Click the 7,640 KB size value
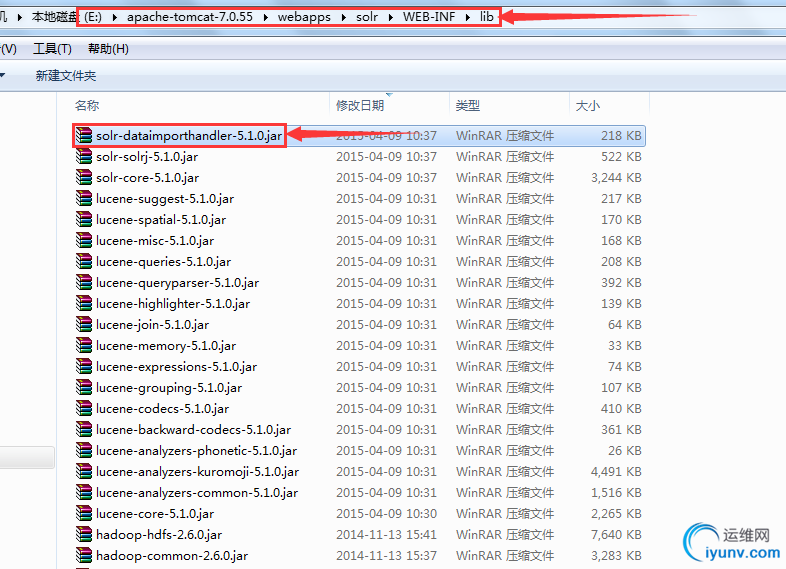This screenshot has height=569, width=786. pos(616,535)
